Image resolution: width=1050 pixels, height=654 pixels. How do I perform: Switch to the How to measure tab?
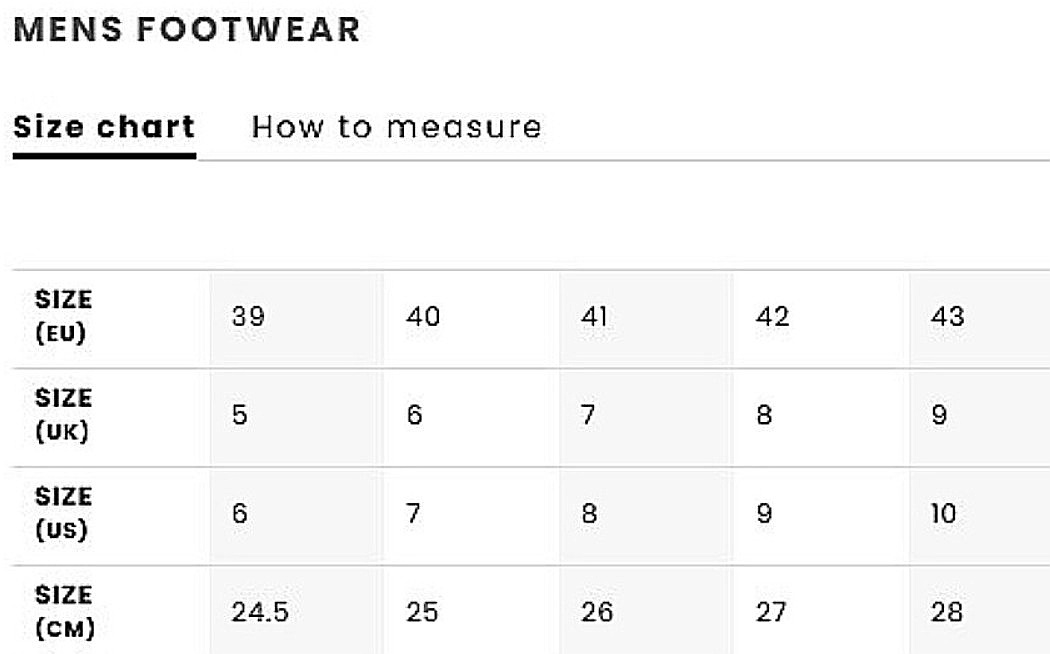coord(396,127)
